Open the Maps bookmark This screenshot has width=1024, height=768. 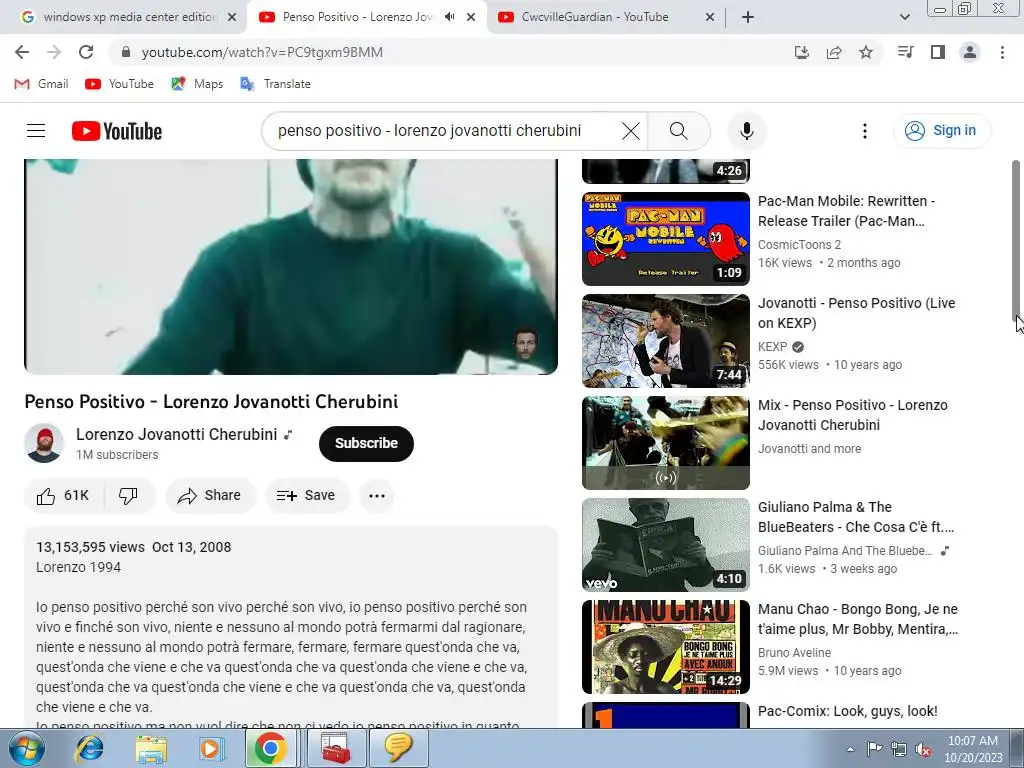point(197,84)
